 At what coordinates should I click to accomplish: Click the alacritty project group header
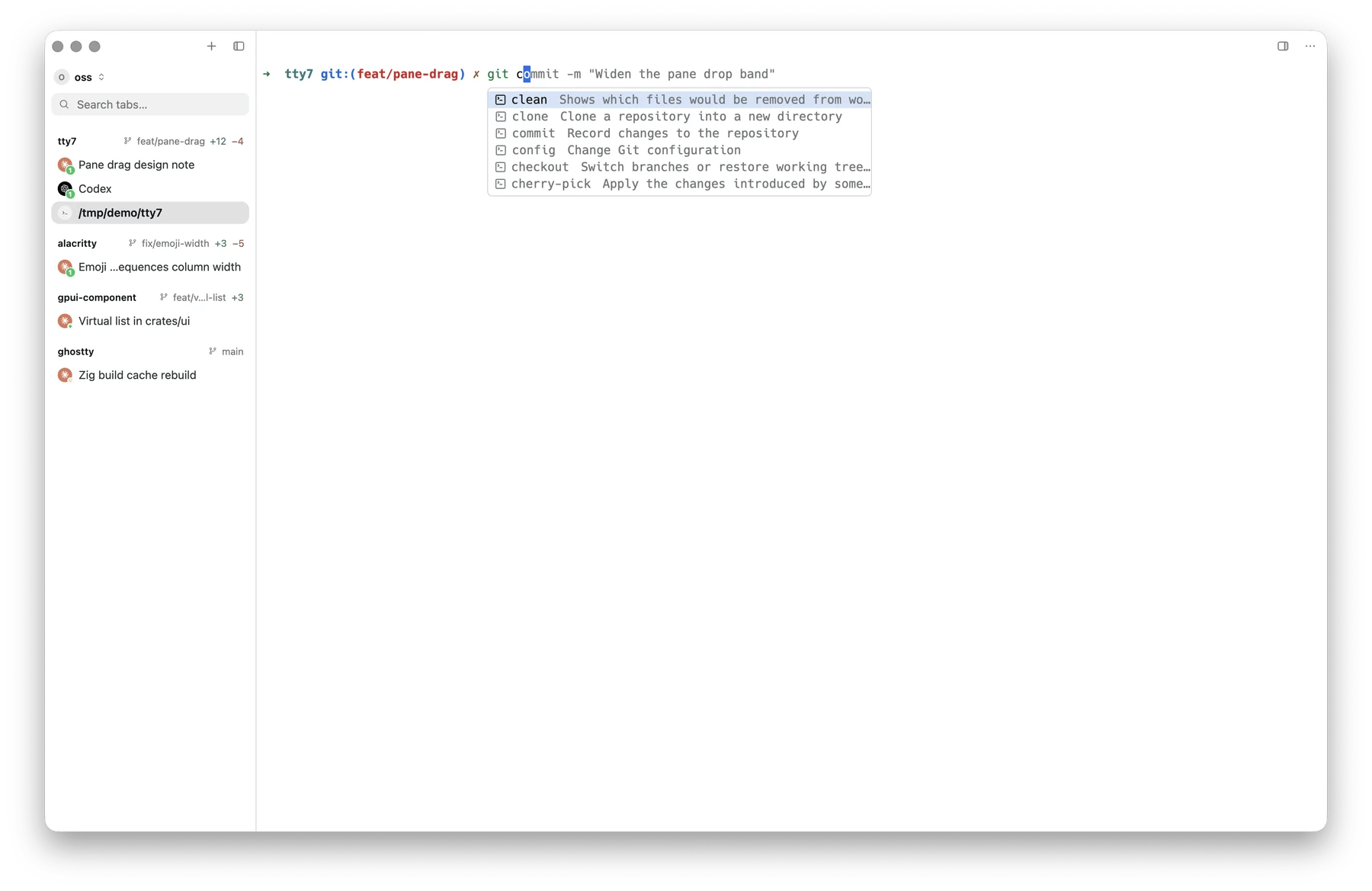point(77,243)
